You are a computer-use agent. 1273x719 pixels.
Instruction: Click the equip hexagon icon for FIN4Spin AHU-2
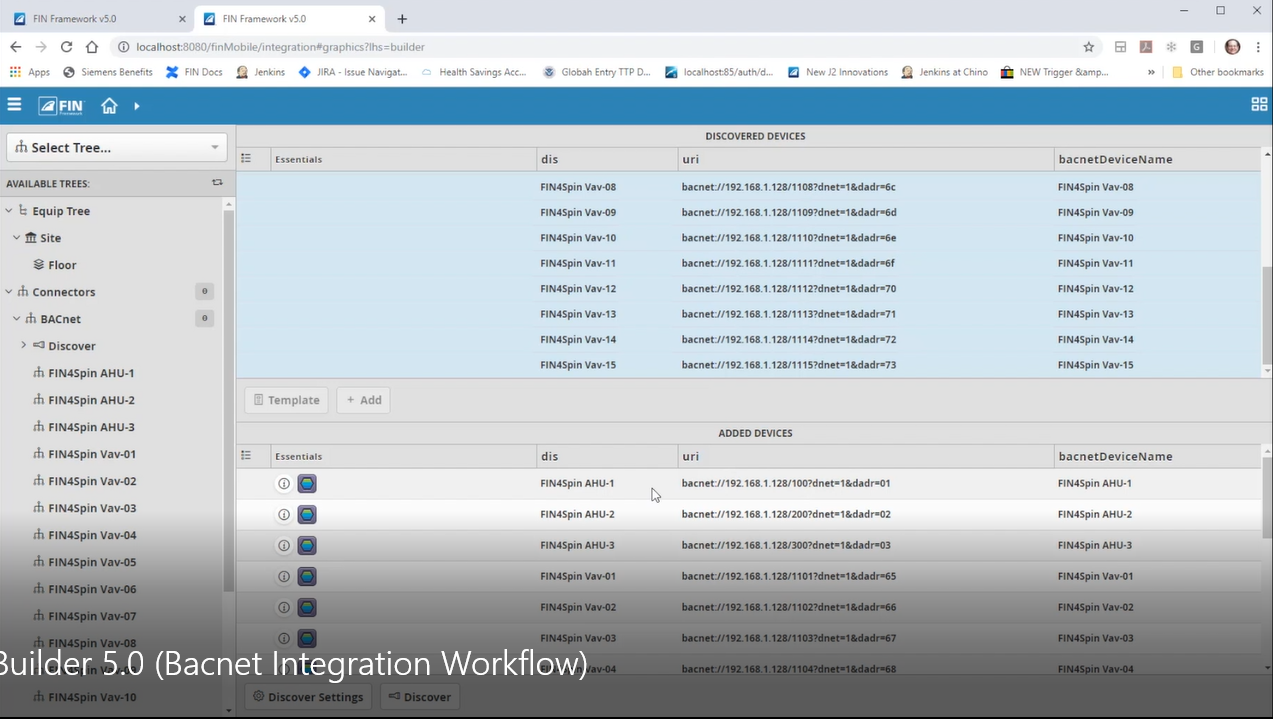[307, 514]
